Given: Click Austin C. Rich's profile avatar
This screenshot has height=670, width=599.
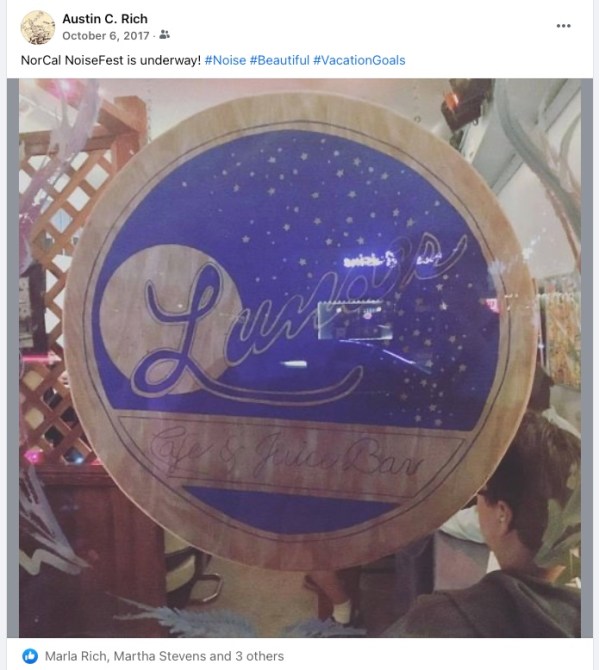Looking at the screenshot, I should coord(38,27).
